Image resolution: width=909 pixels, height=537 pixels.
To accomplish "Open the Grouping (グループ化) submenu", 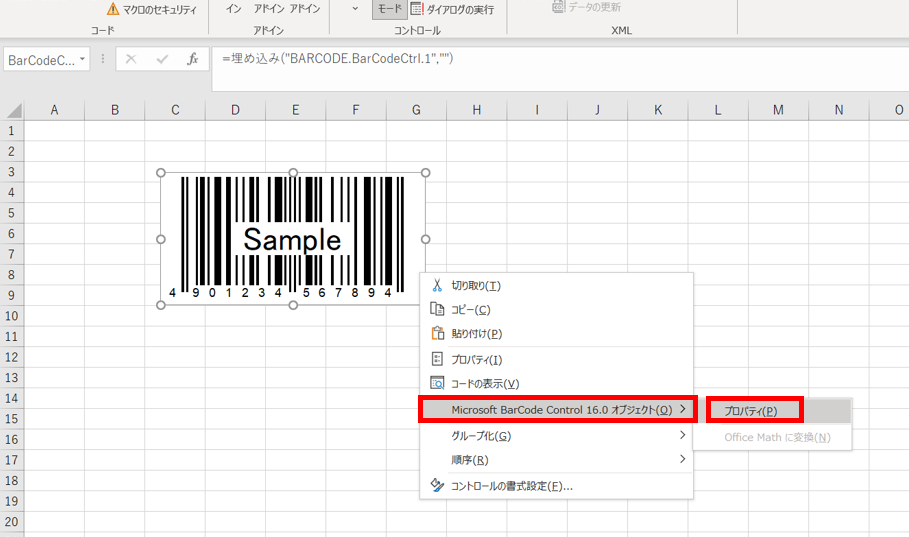I will 556,436.
